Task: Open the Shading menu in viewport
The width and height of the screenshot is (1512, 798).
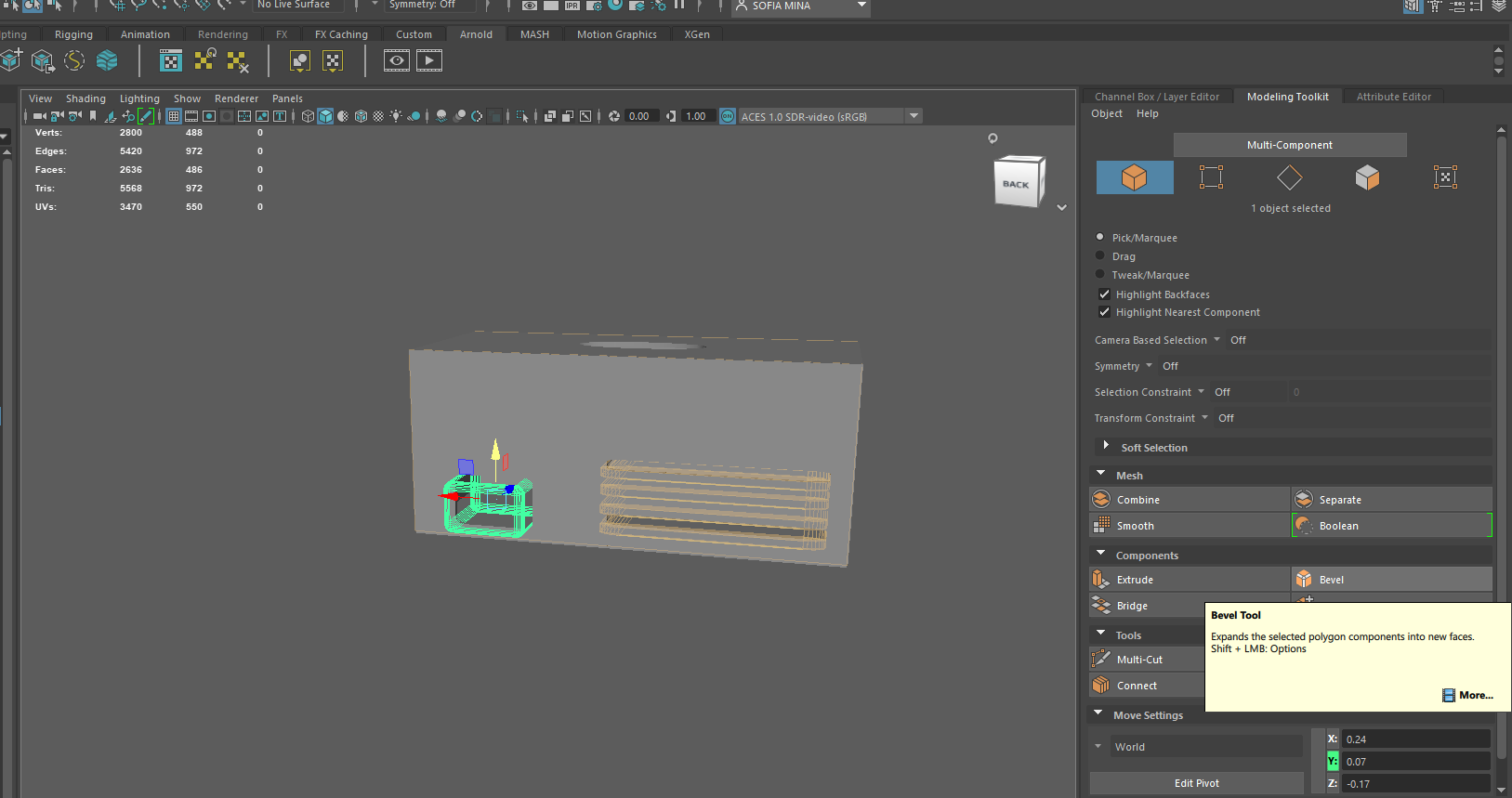Action: [85, 98]
